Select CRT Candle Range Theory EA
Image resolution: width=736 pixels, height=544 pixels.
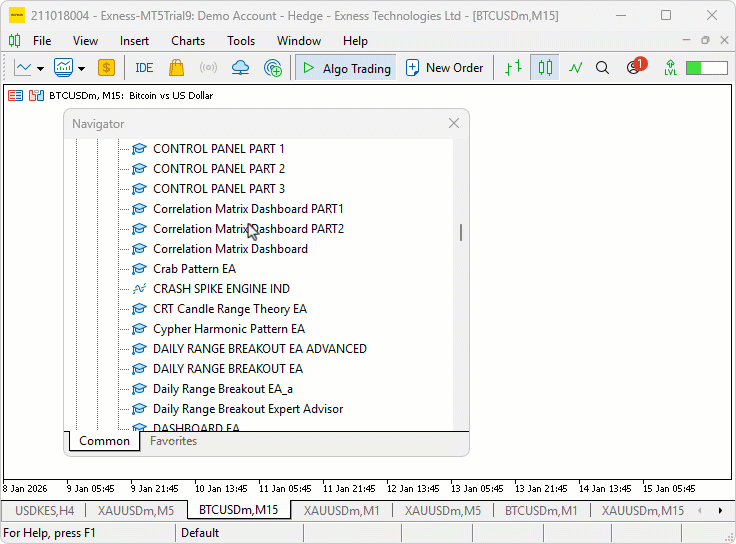pyautogui.click(x=230, y=309)
